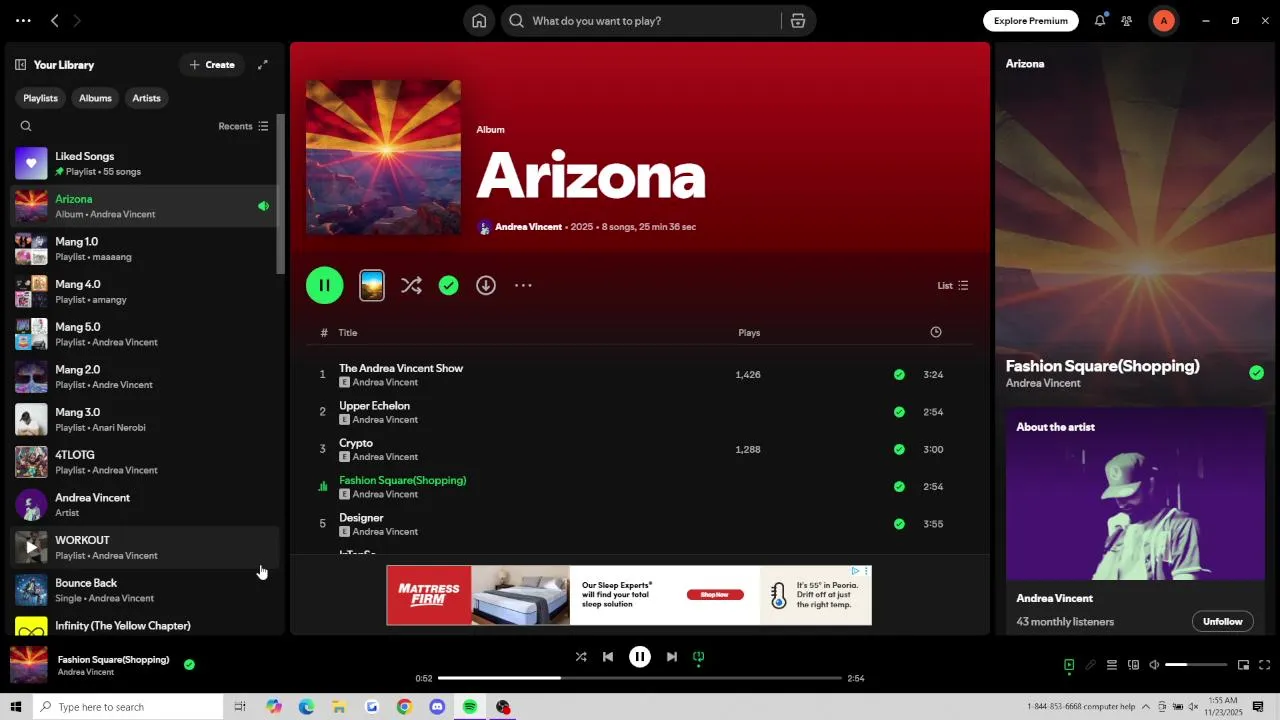1280x720 pixels.
Task: Search within Your Library
Action: (26, 126)
